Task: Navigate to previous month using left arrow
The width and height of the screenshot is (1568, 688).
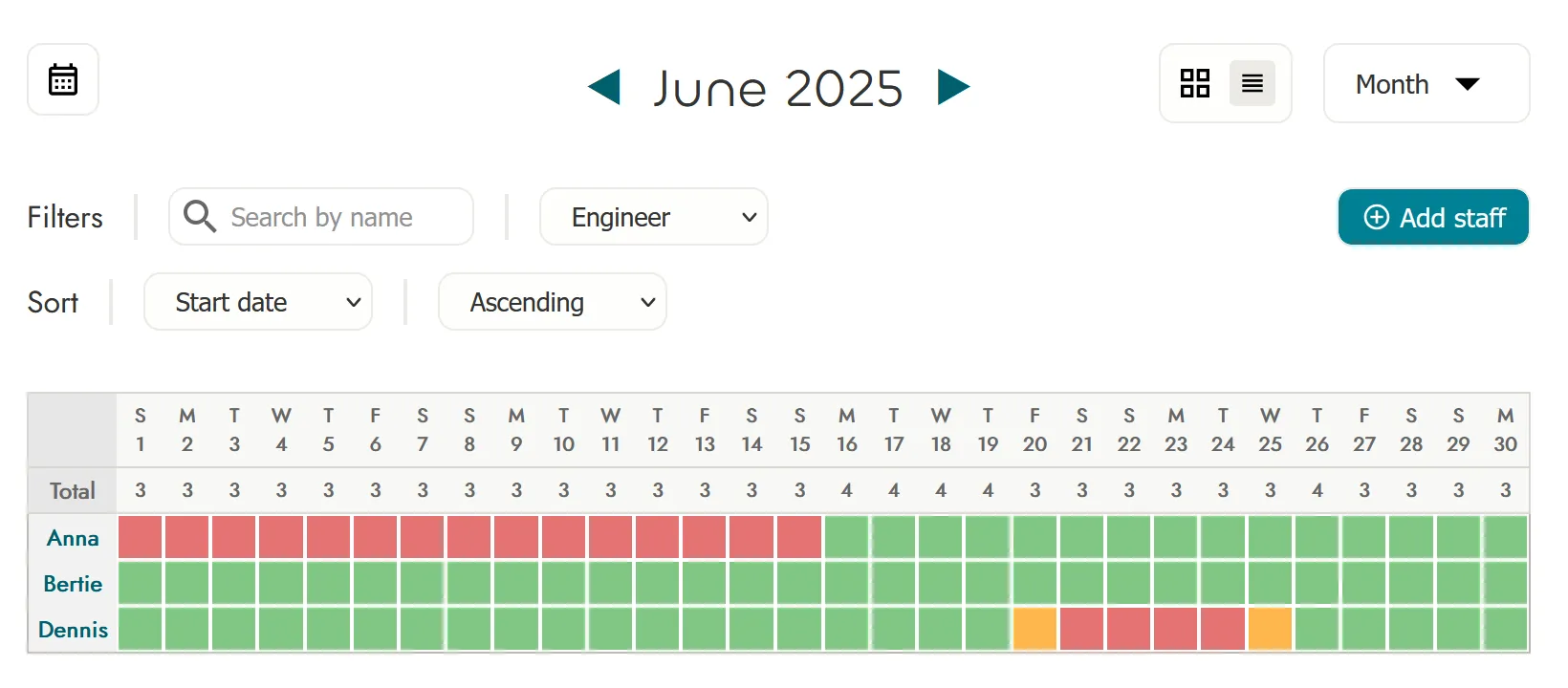Action: tap(602, 87)
